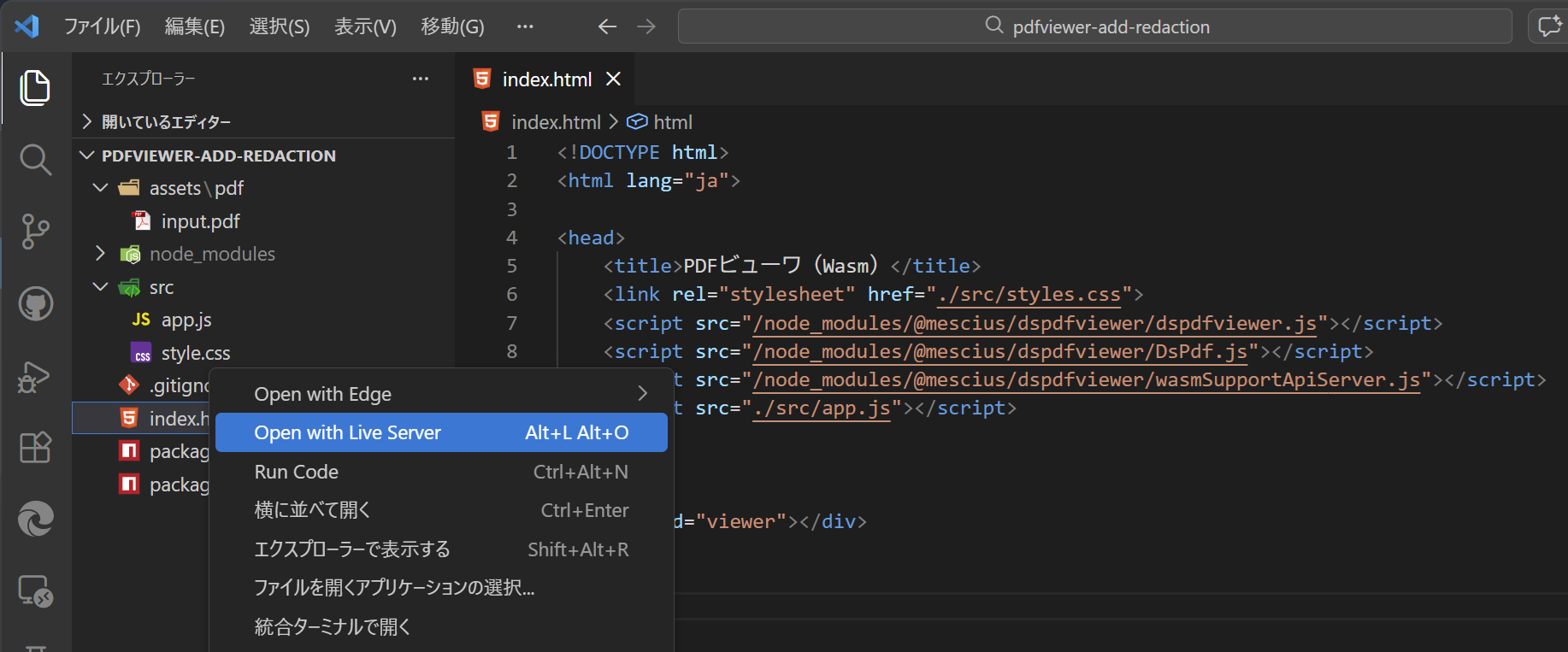Click the html symbol icon in breadcrumb

[637, 121]
